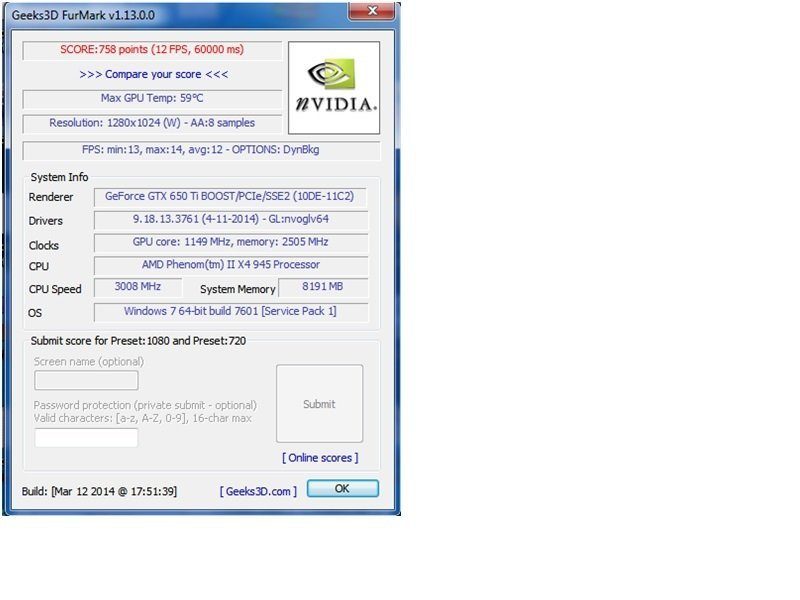
Task: Click the AMD Phenom II X4 945 field
Action: pos(230,265)
